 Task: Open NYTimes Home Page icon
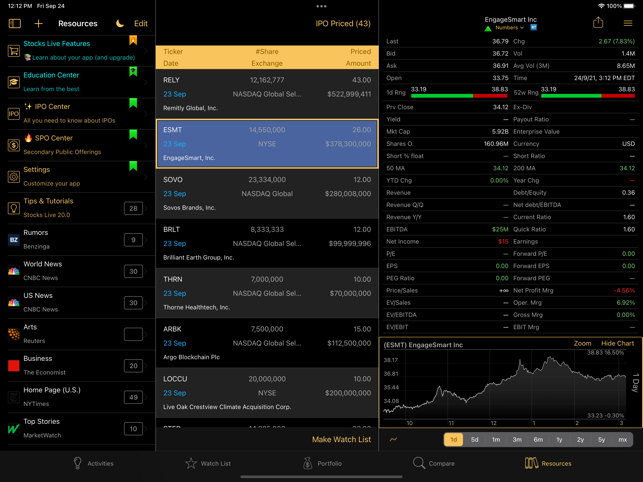(x=14, y=397)
